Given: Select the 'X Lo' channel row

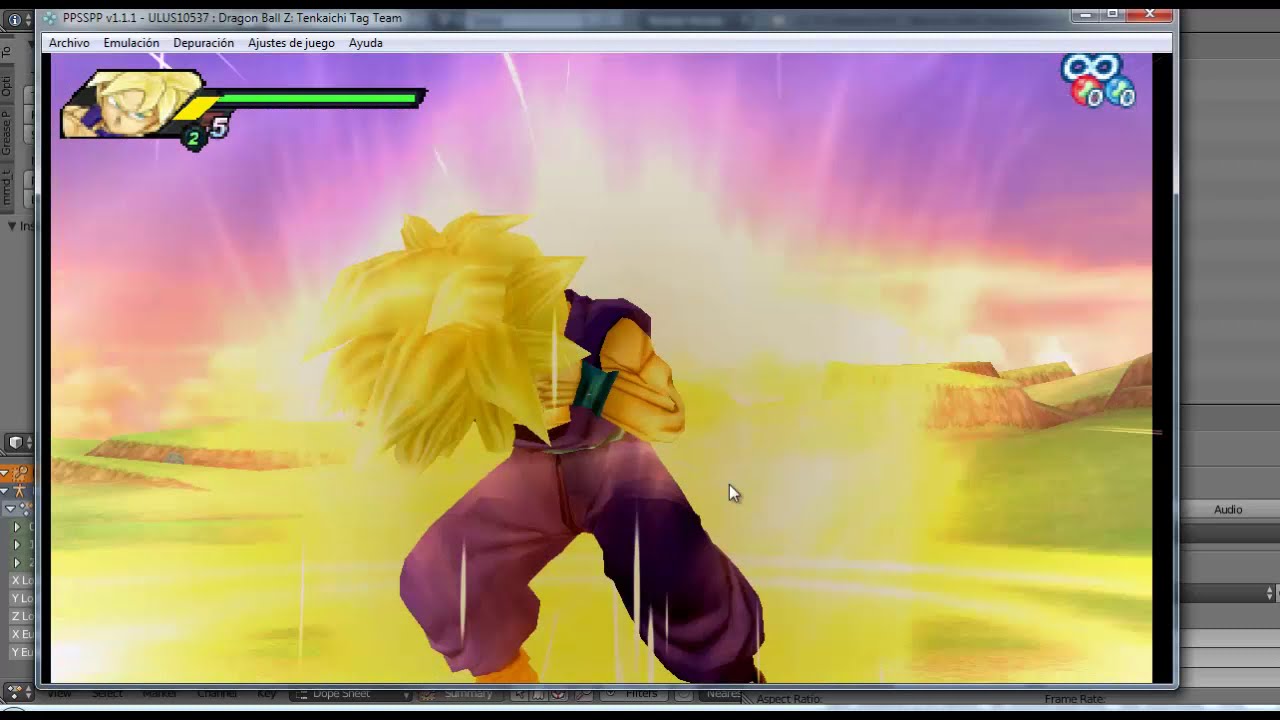Looking at the screenshot, I should pos(21,581).
